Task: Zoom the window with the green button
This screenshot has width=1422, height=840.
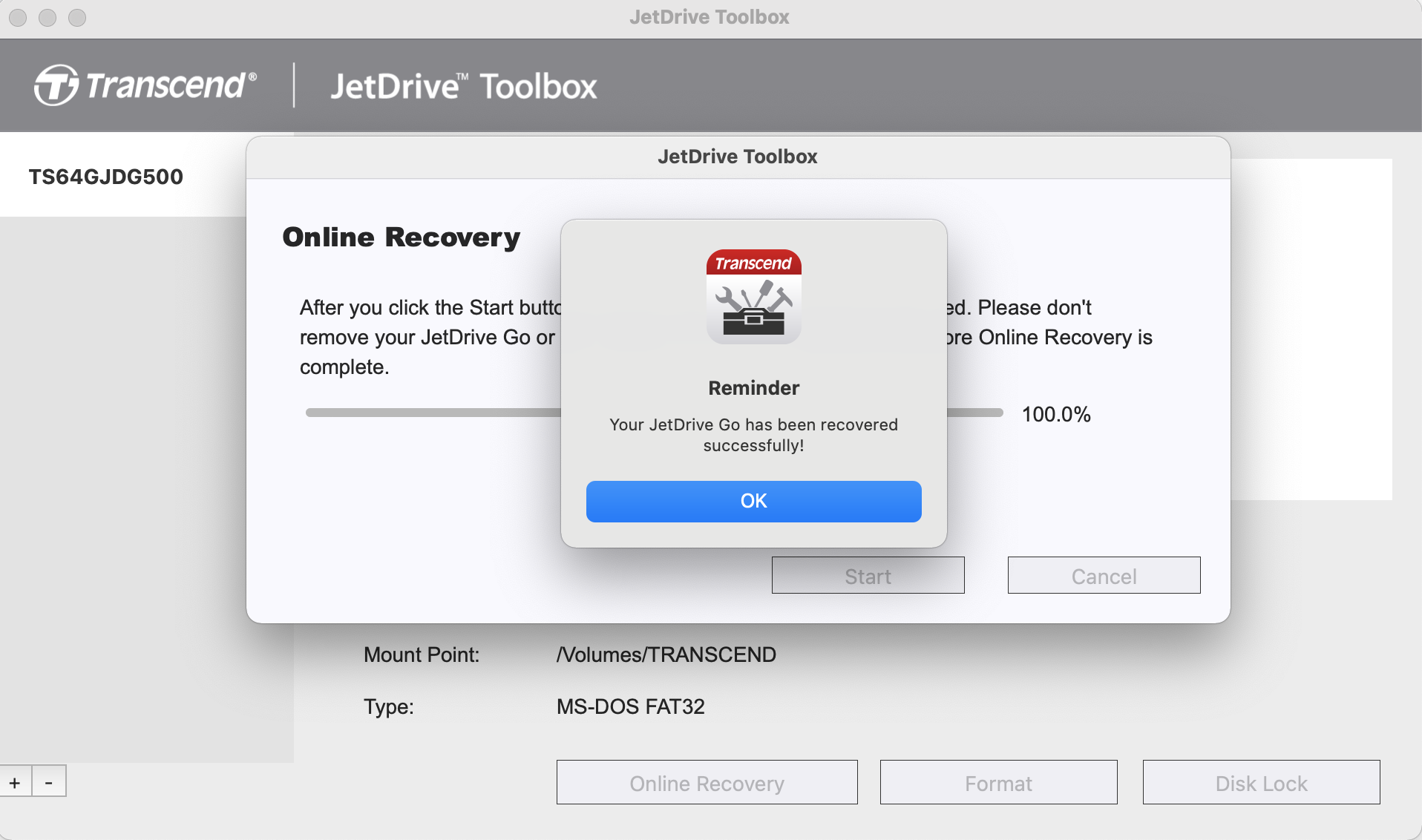Action: (77, 17)
